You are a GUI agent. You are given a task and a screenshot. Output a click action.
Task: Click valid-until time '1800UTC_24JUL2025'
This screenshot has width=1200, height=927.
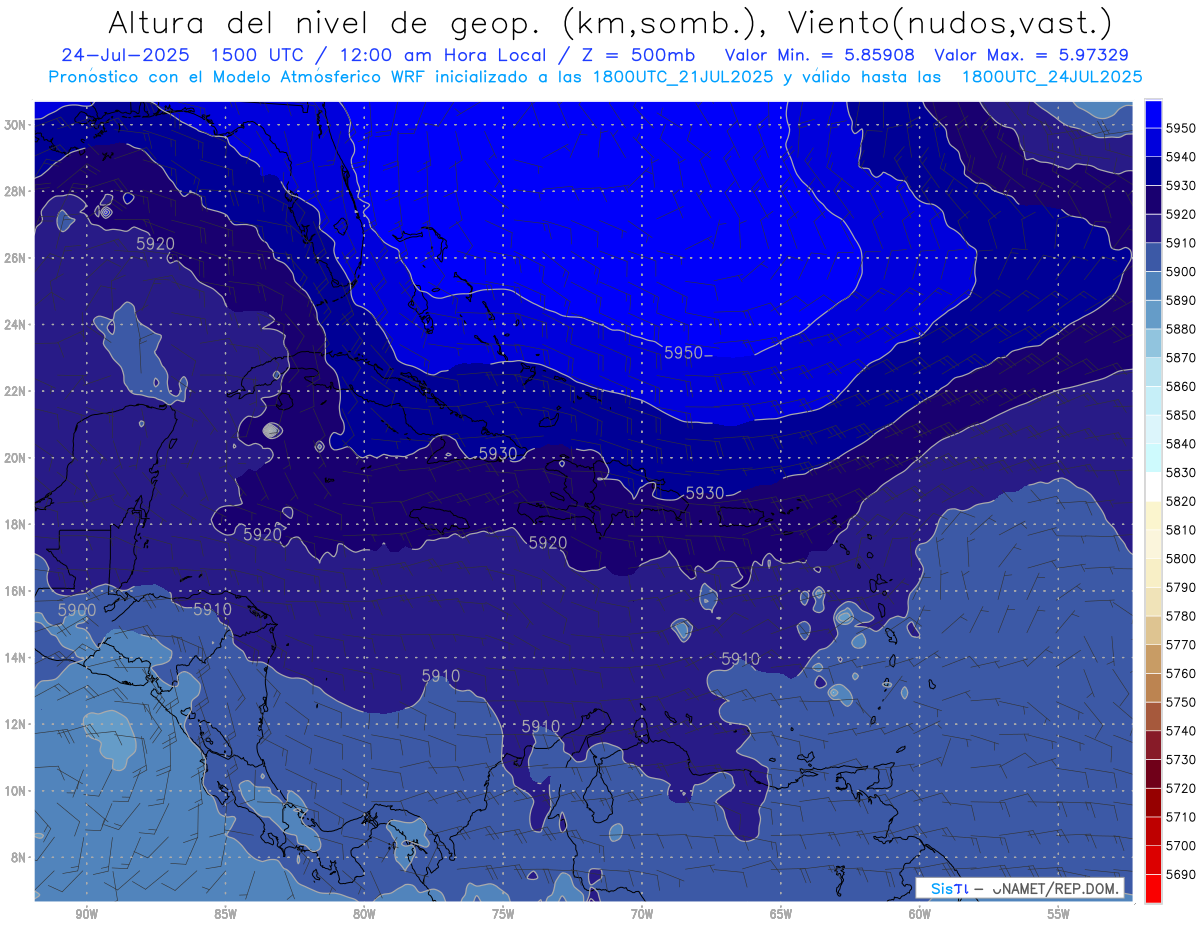point(1052,76)
